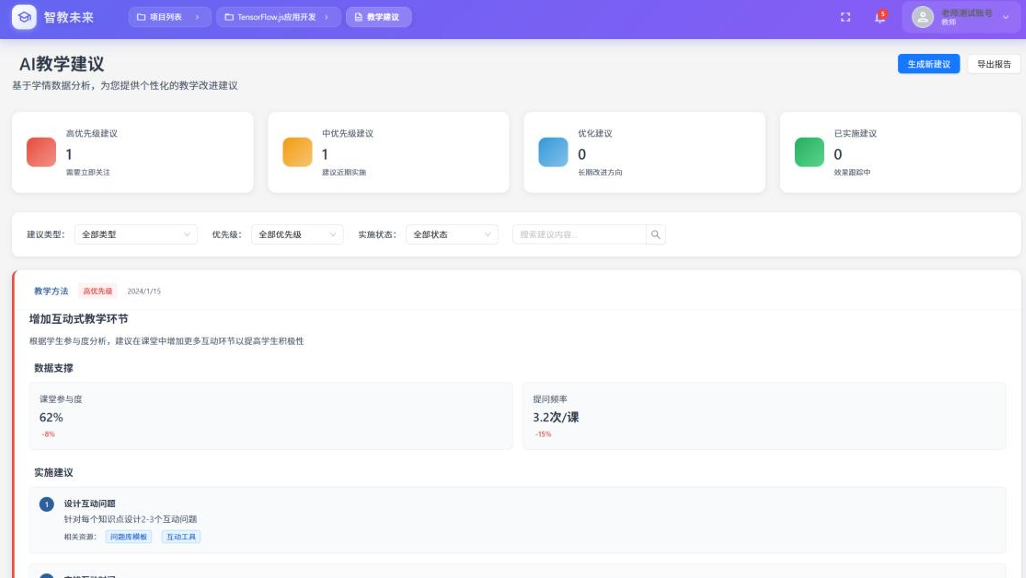Click the 导出报告 button
Screen dimensions: 1026x578
point(993,64)
